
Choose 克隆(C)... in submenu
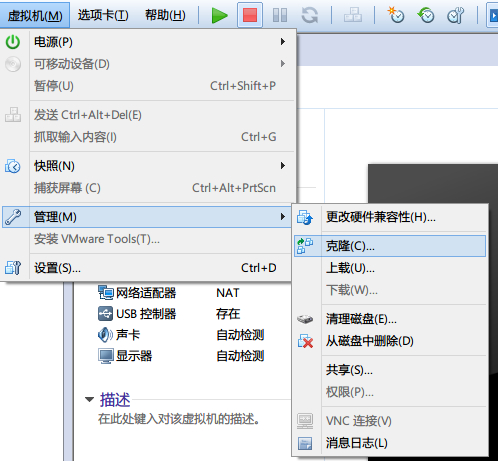pos(390,246)
